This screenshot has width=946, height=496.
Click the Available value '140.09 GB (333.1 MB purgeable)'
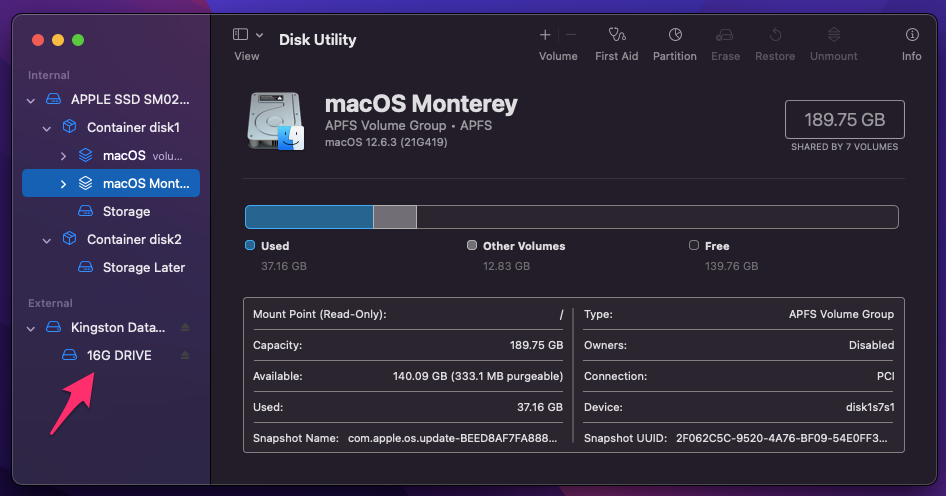(478, 377)
